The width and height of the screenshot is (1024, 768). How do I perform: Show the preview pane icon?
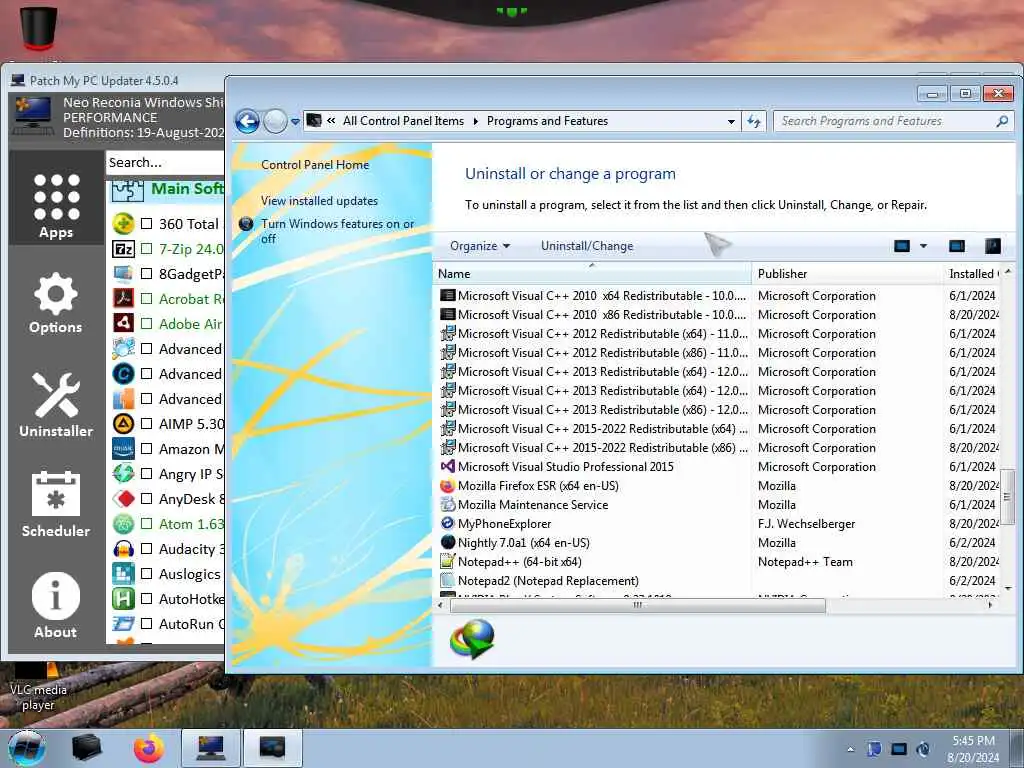point(957,246)
